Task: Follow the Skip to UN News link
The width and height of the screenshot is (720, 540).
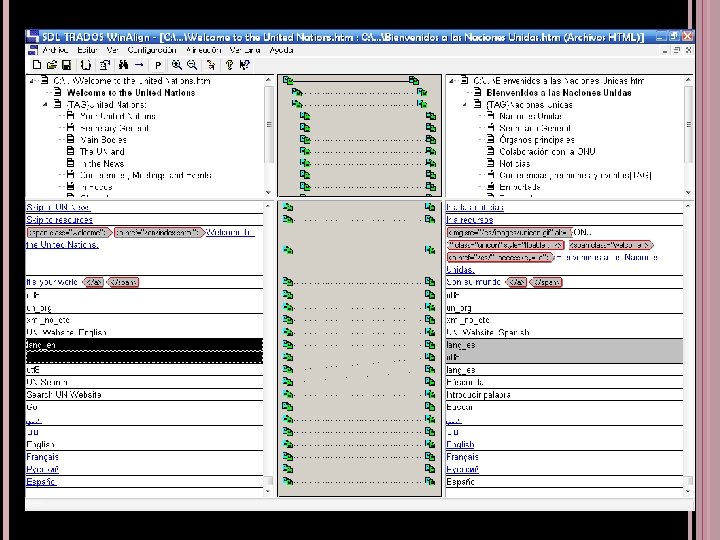Action: [58, 207]
